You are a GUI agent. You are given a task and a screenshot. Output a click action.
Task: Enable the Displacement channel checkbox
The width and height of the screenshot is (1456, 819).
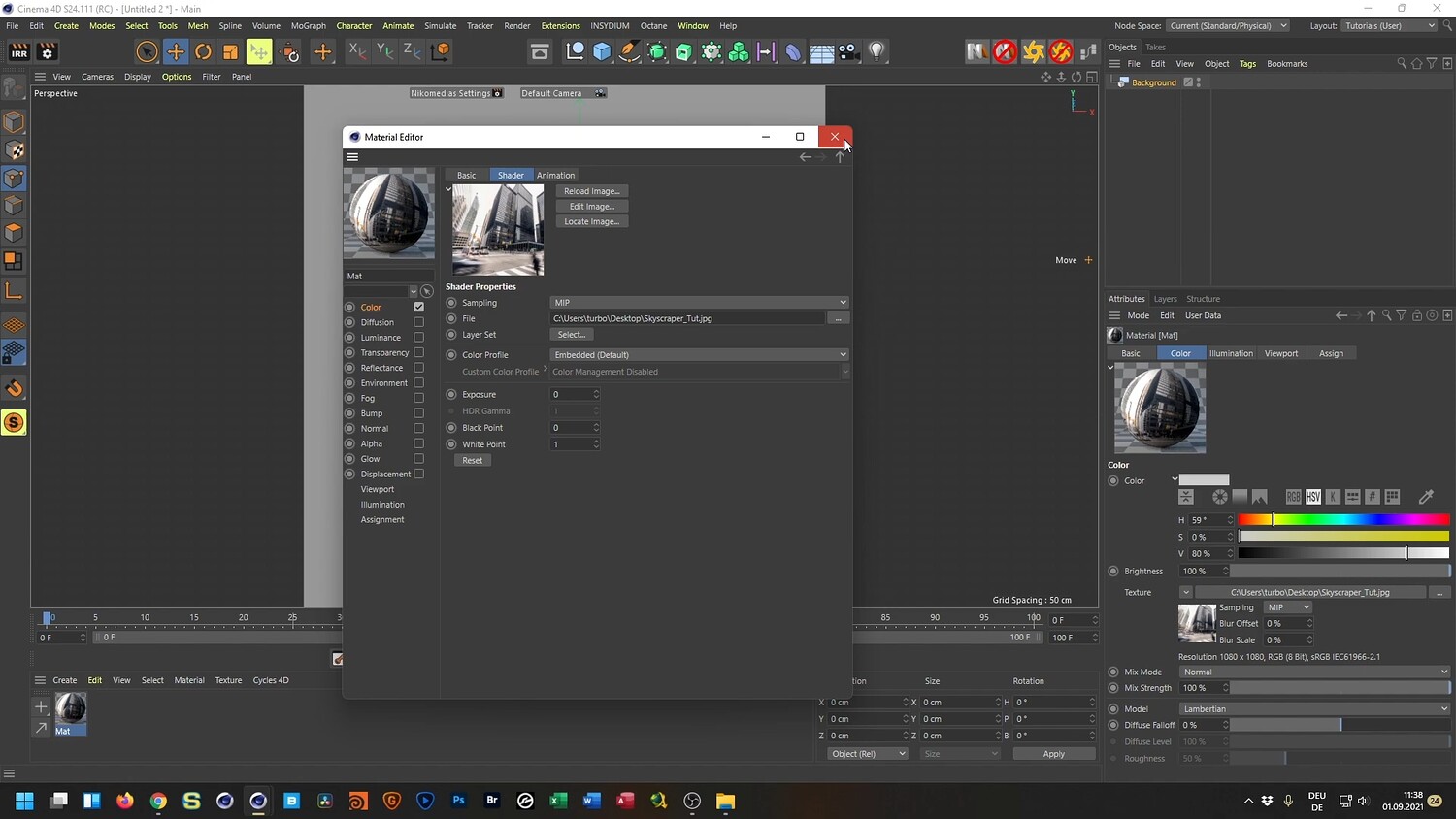pyautogui.click(x=418, y=474)
